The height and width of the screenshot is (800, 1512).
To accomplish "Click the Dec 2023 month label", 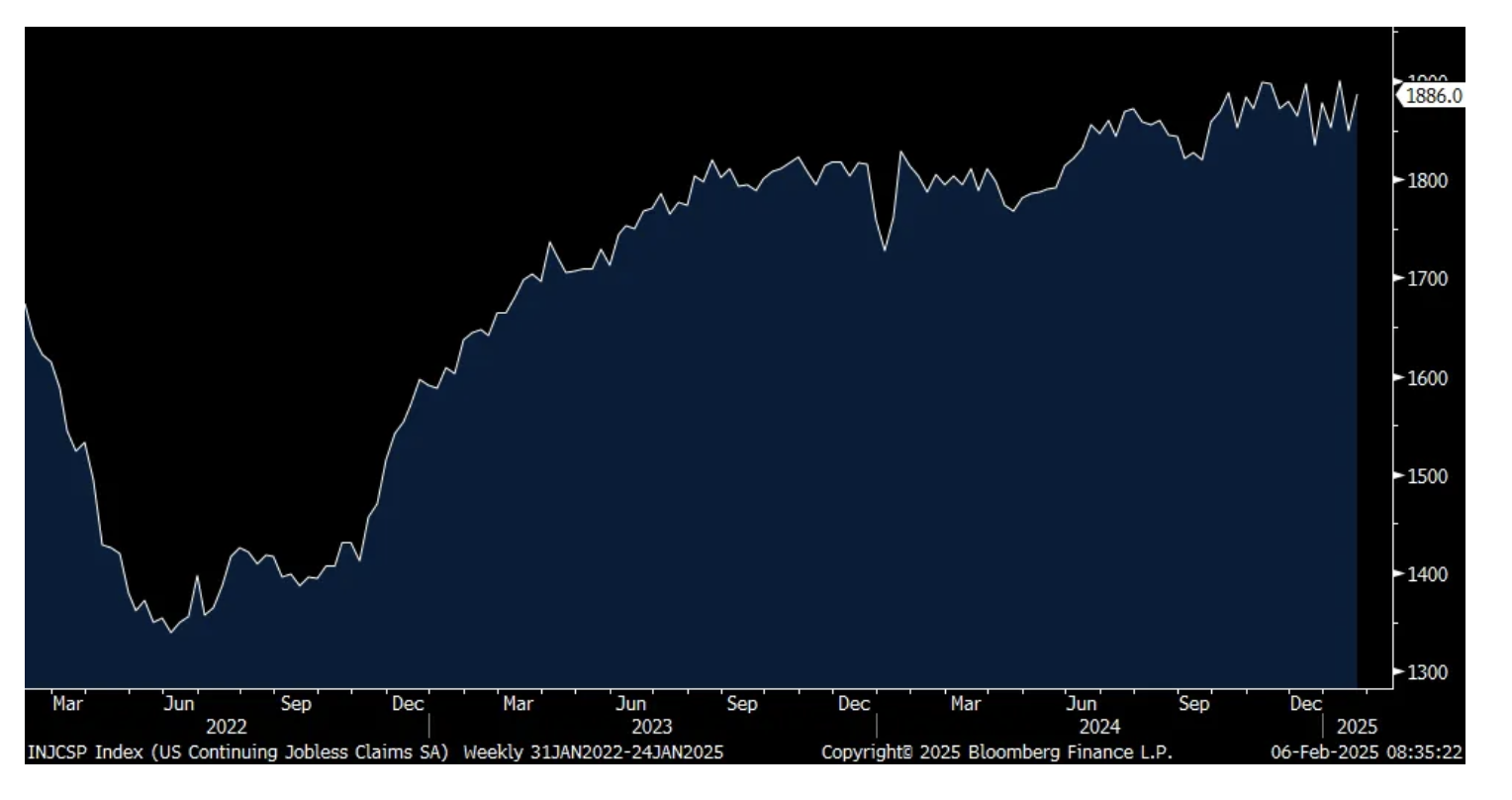I will click(x=854, y=704).
